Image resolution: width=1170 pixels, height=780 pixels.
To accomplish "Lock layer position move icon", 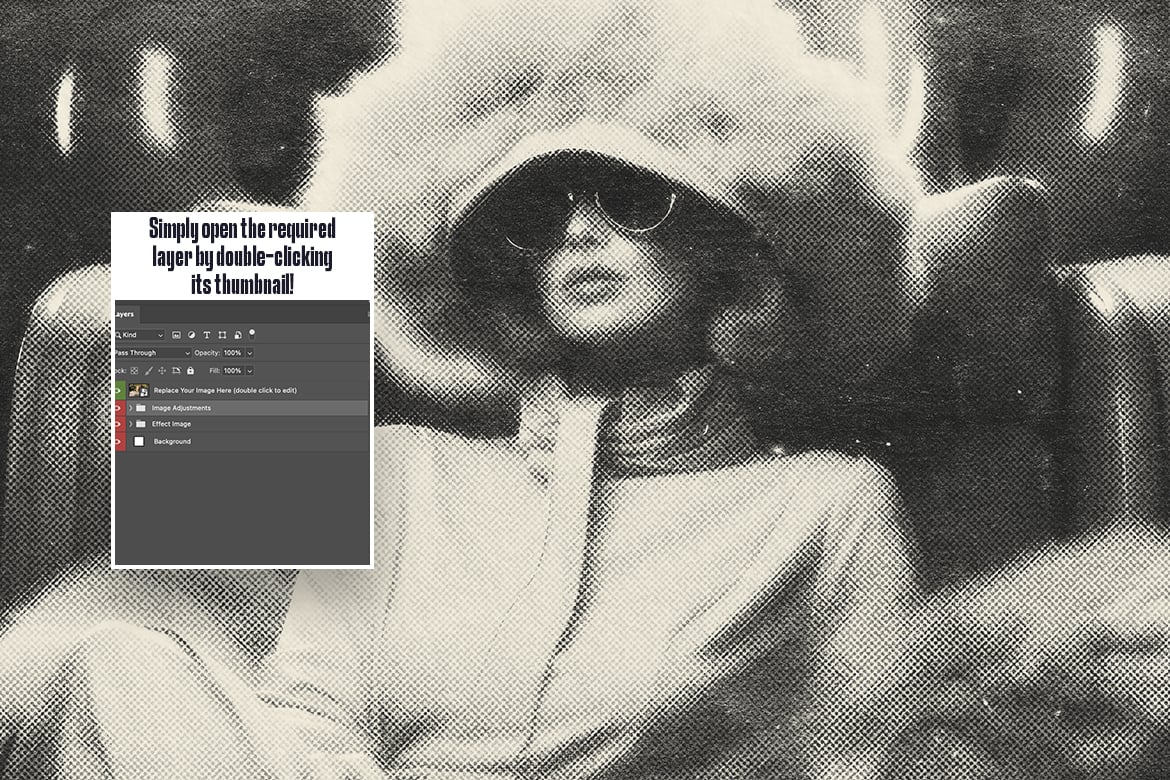I will 162,370.
